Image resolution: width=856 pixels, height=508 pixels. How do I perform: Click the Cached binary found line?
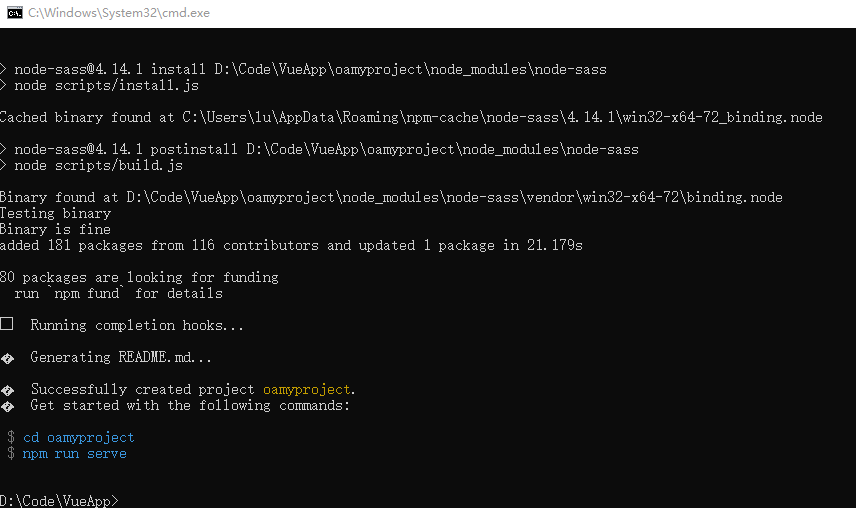[x=410, y=118]
